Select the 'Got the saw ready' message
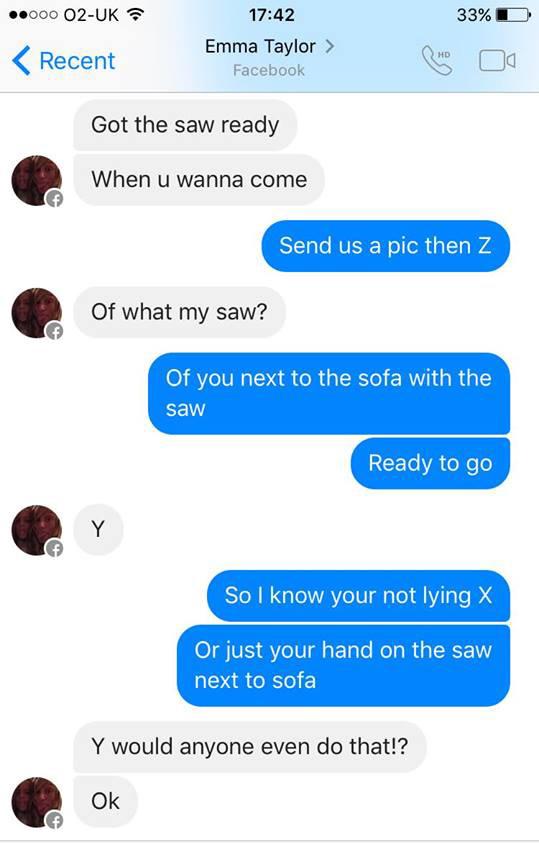Viewport: 539px width, 843px height. point(185,125)
